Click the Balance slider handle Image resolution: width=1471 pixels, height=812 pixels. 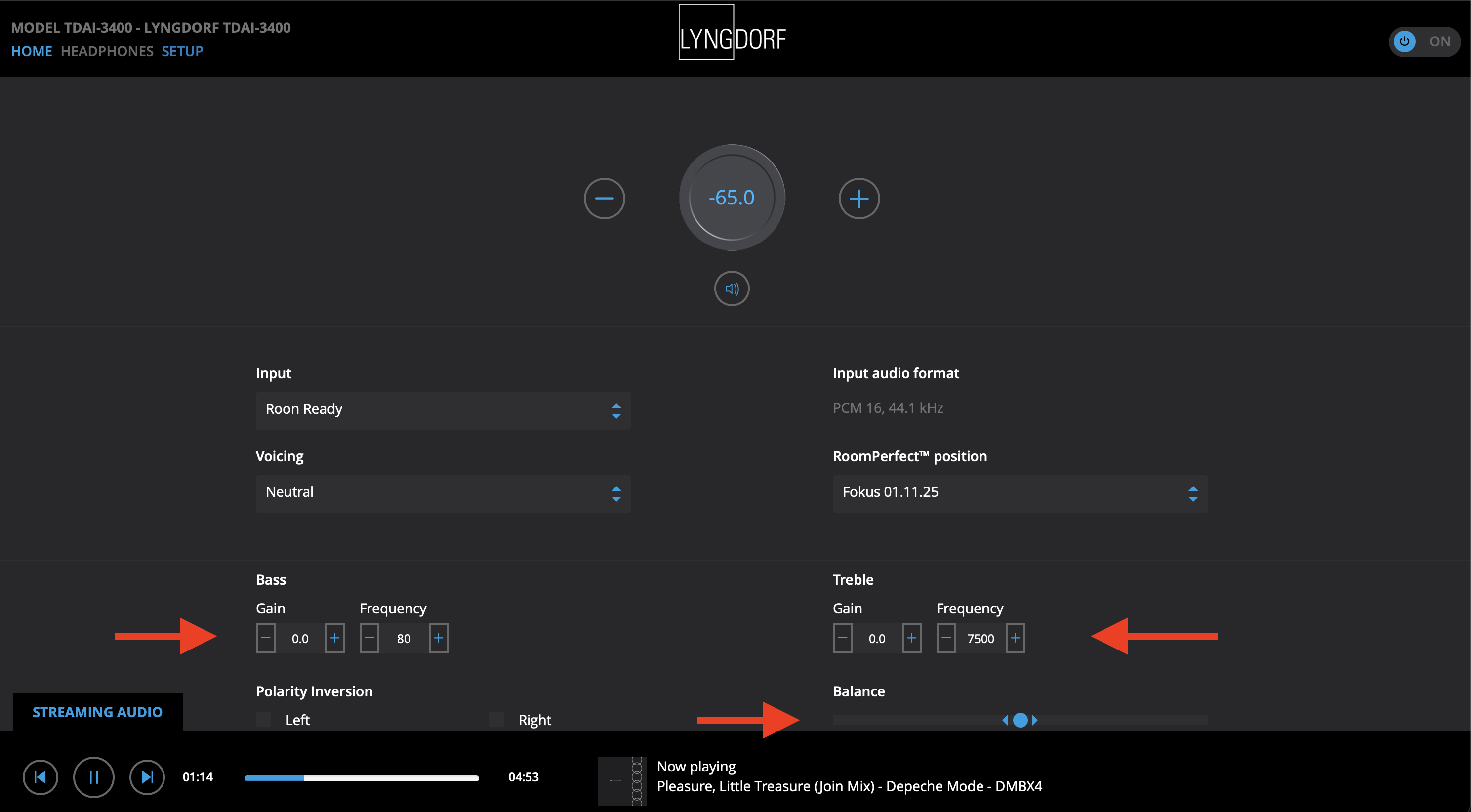coord(1020,720)
